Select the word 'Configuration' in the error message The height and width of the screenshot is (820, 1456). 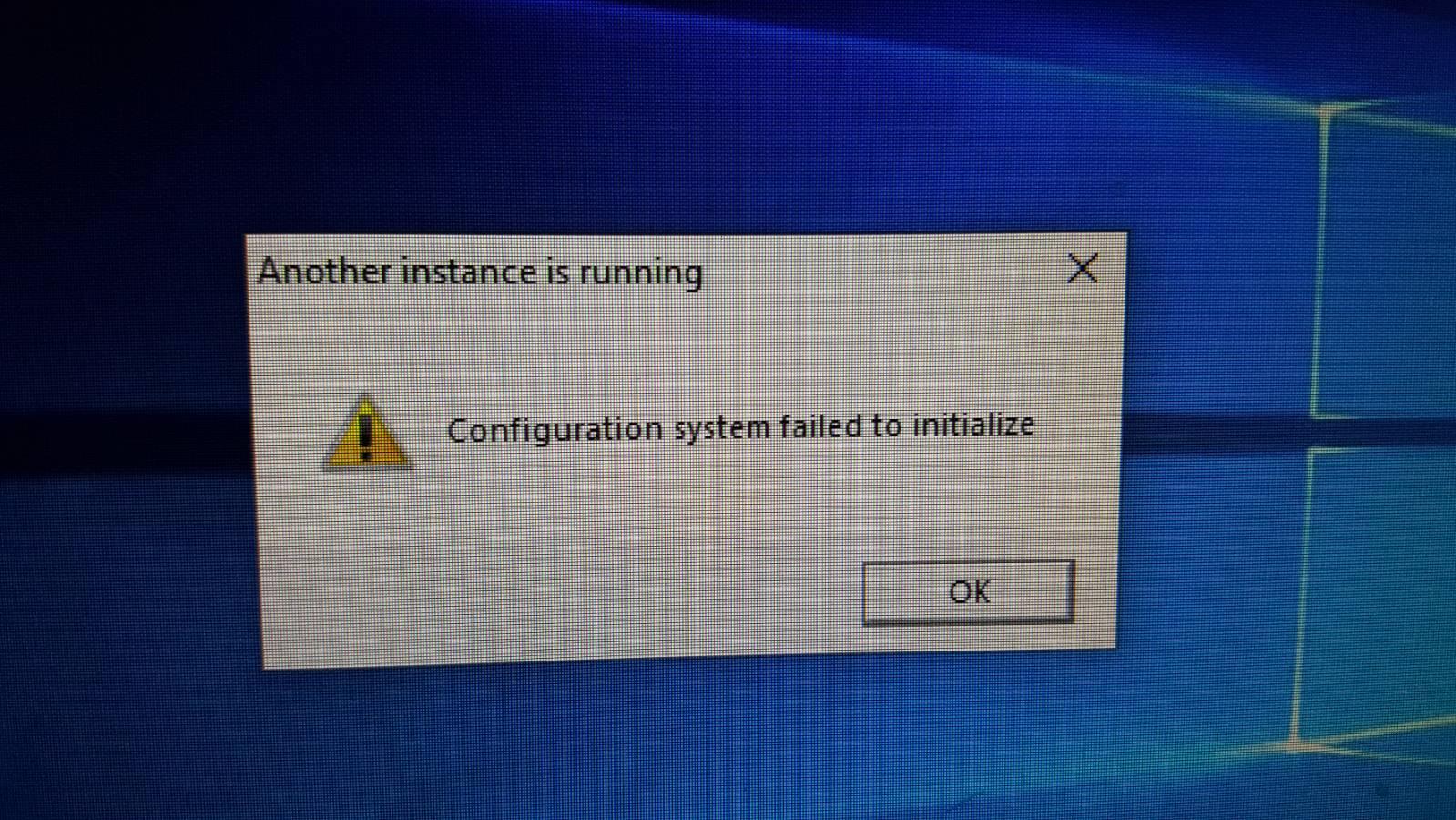[x=555, y=429]
